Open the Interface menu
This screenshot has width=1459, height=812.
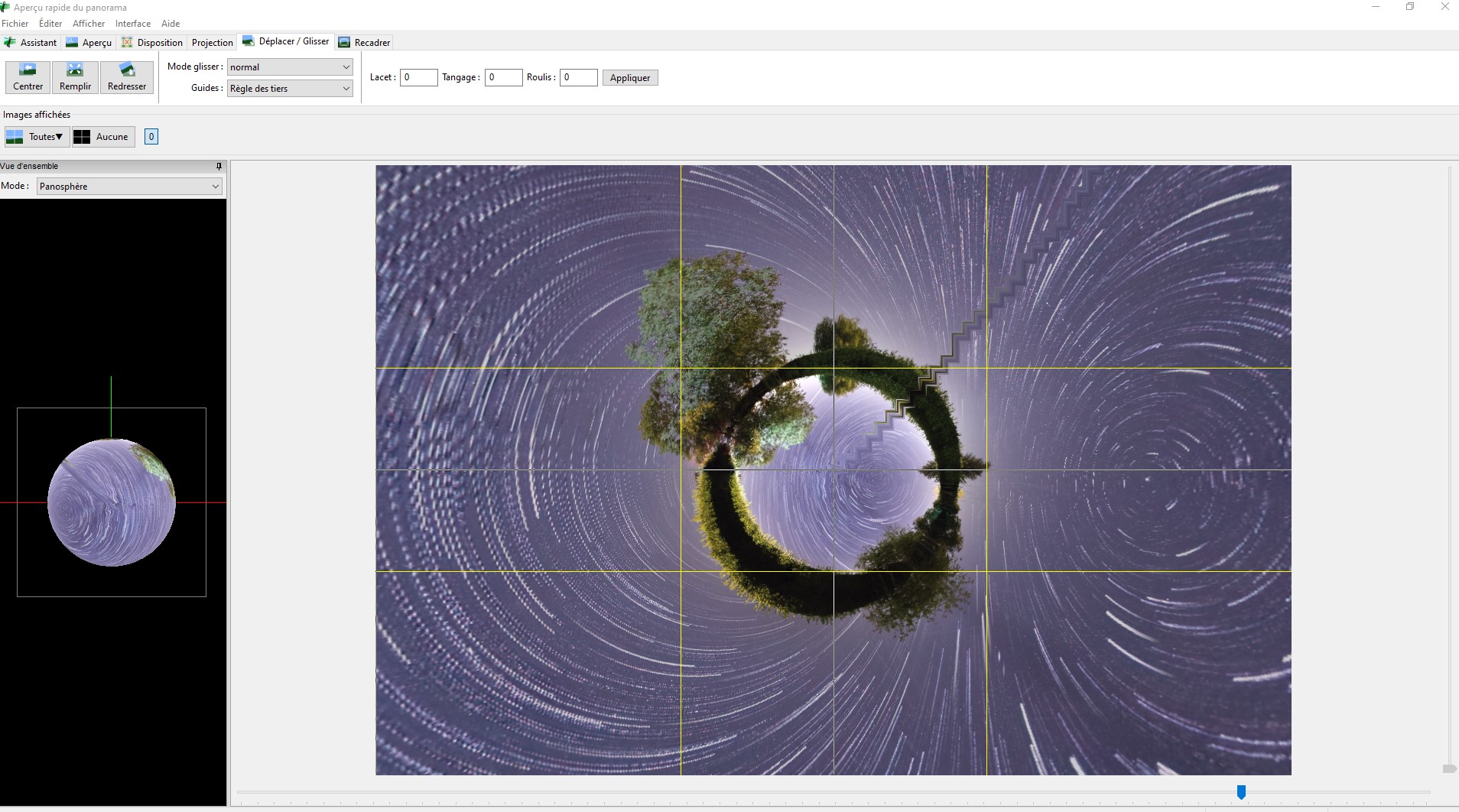pos(133,24)
